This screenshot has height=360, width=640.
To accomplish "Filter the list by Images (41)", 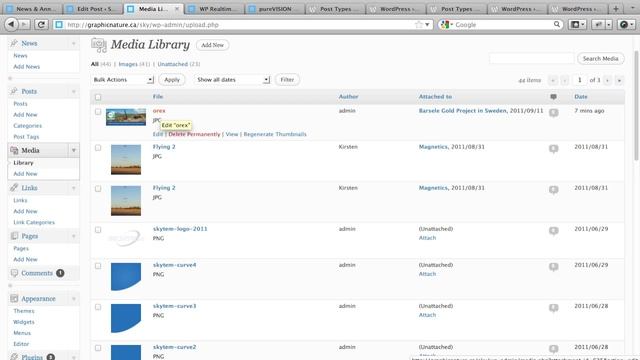I will (134, 64).
